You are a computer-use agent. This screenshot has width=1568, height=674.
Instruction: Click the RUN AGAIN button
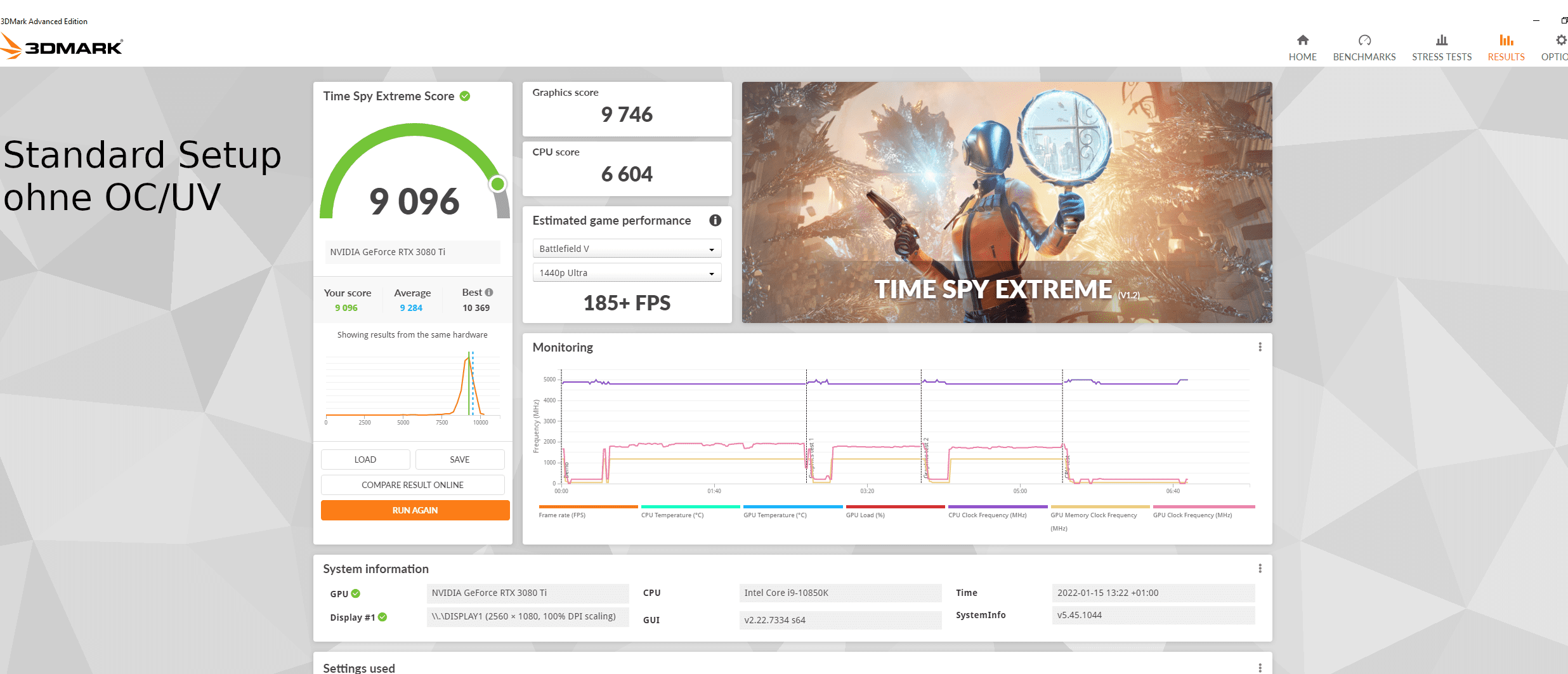click(x=415, y=510)
